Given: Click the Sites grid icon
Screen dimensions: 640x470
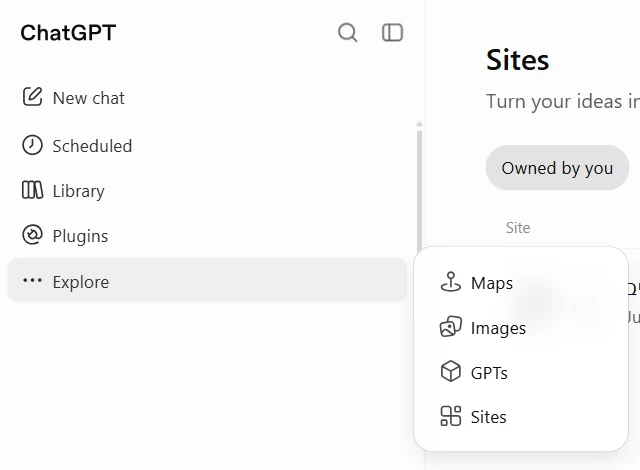Looking at the screenshot, I should [x=451, y=416].
